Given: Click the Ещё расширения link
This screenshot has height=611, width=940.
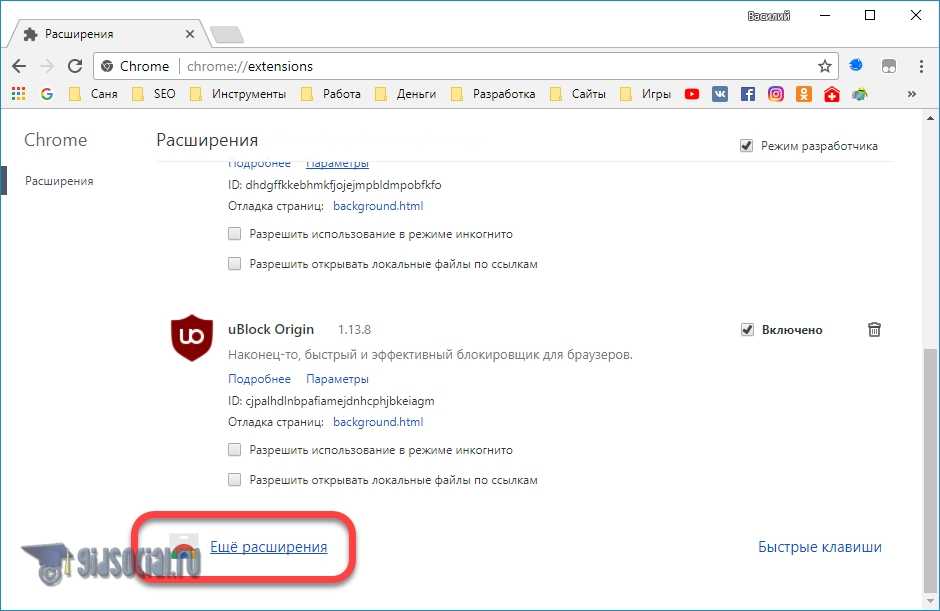Looking at the screenshot, I should pyautogui.click(x=268, y=547).
